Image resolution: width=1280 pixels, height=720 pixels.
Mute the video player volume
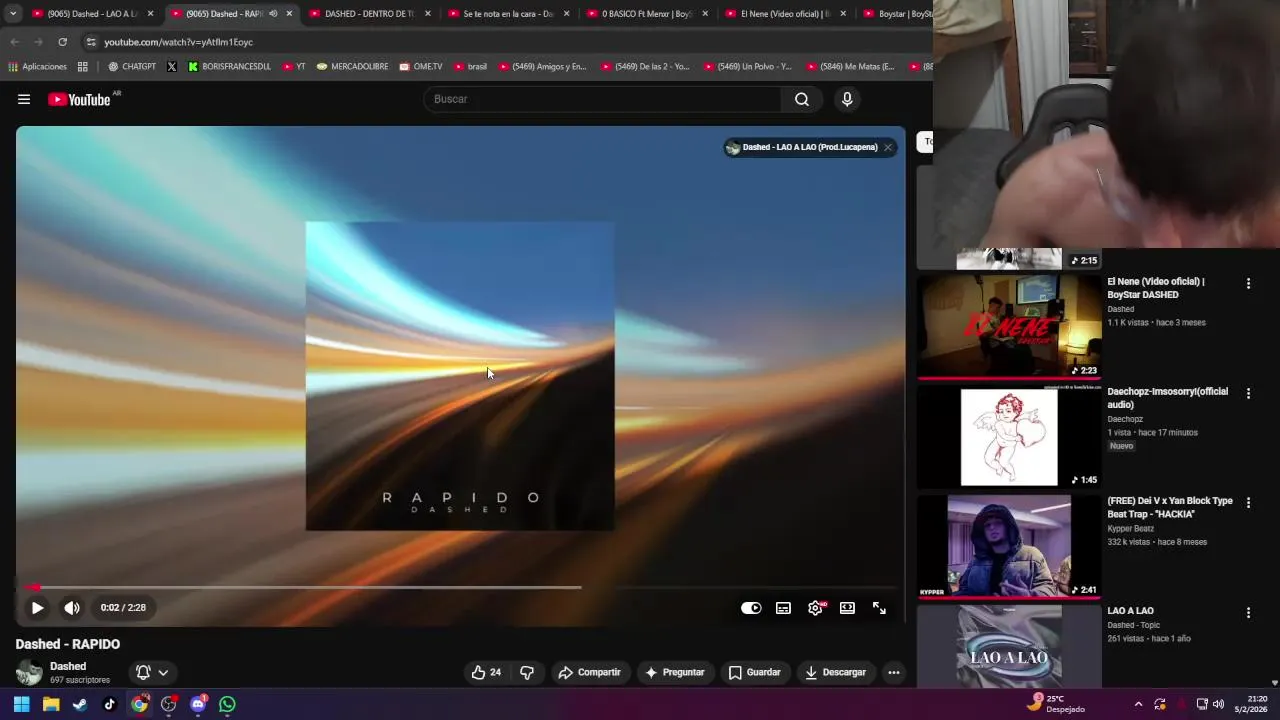coord(72,607)
